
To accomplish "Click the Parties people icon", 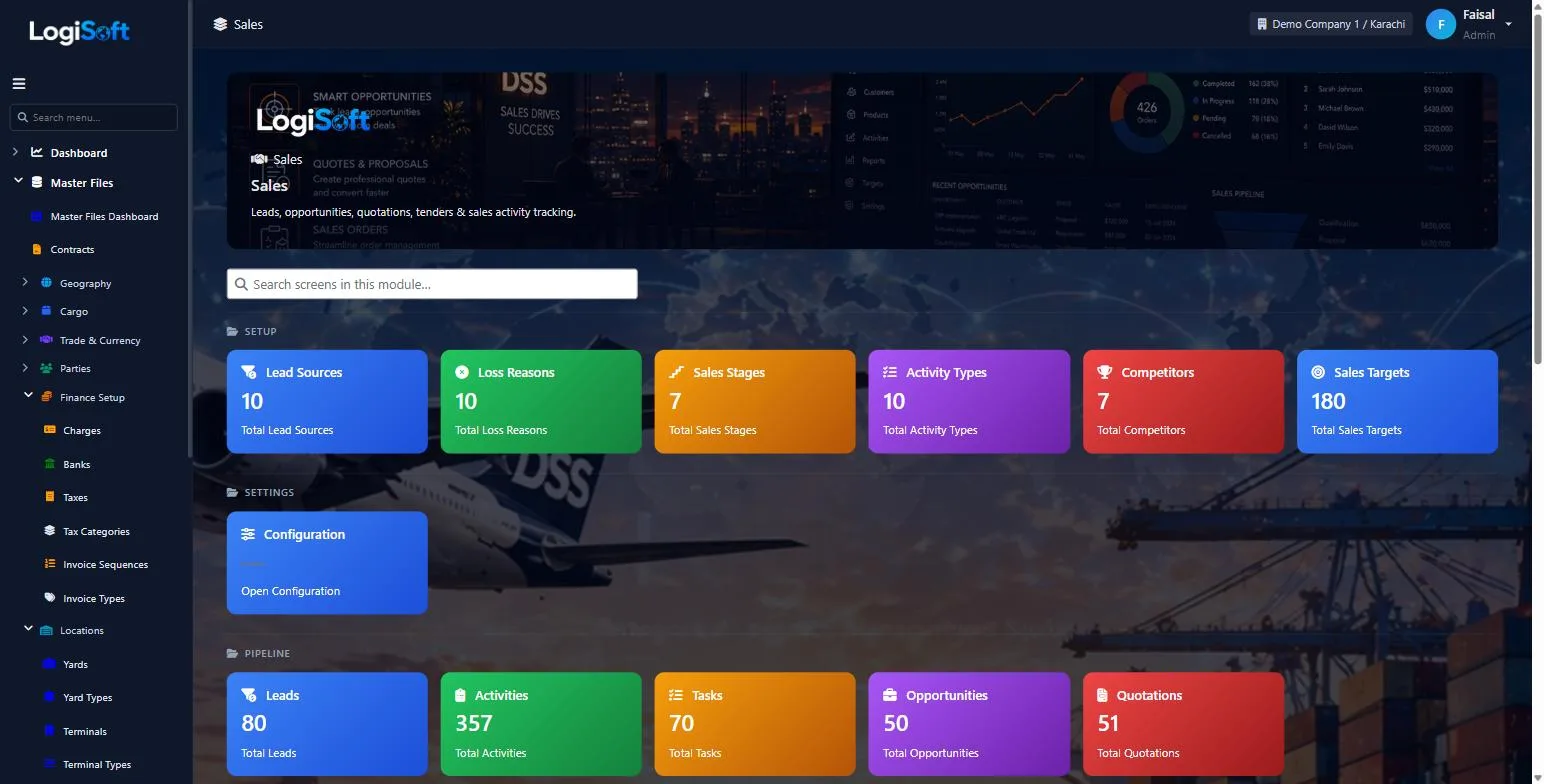I will click(x=46, y=368).
